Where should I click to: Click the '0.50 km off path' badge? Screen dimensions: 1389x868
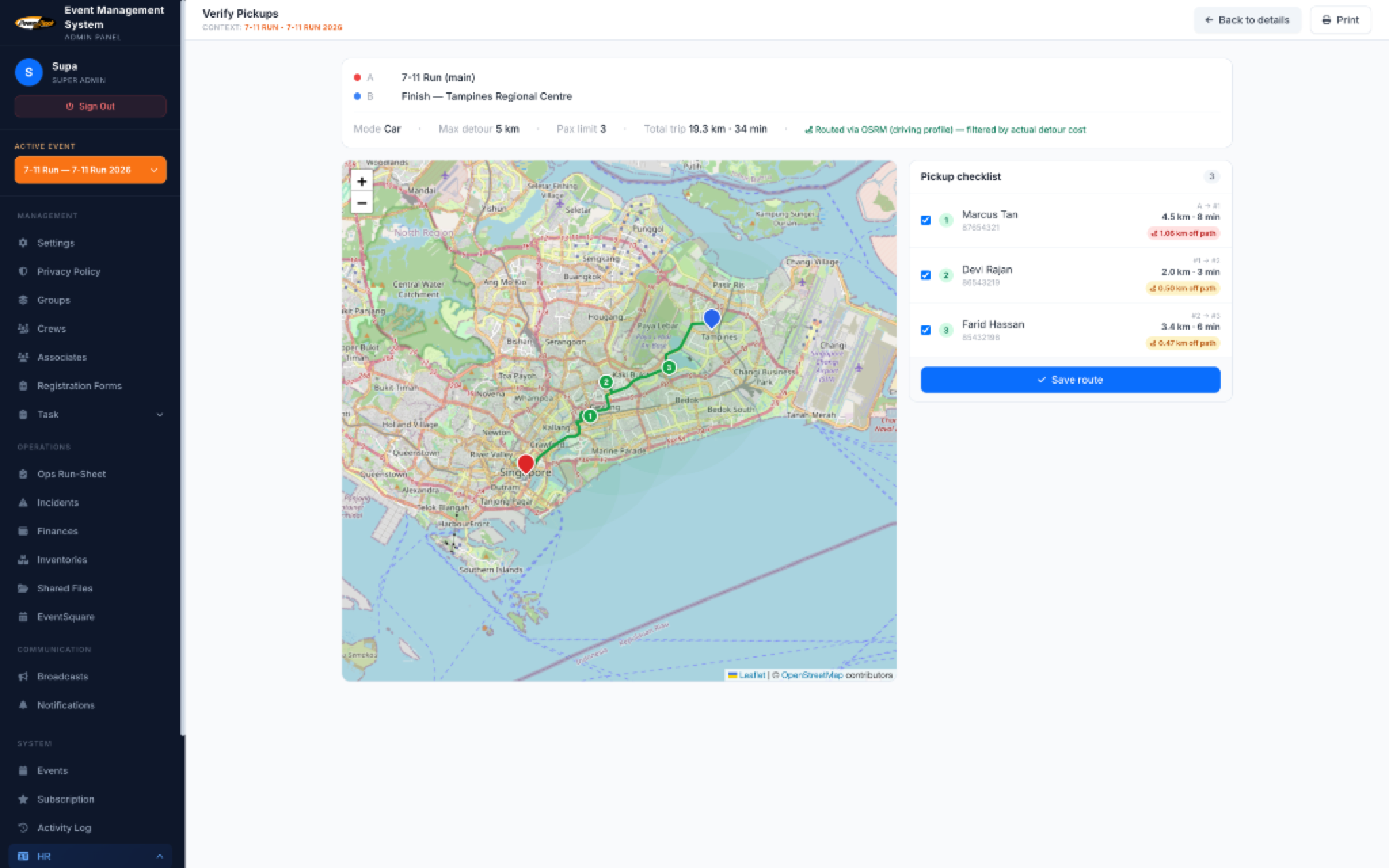[x=1183, y=288]
